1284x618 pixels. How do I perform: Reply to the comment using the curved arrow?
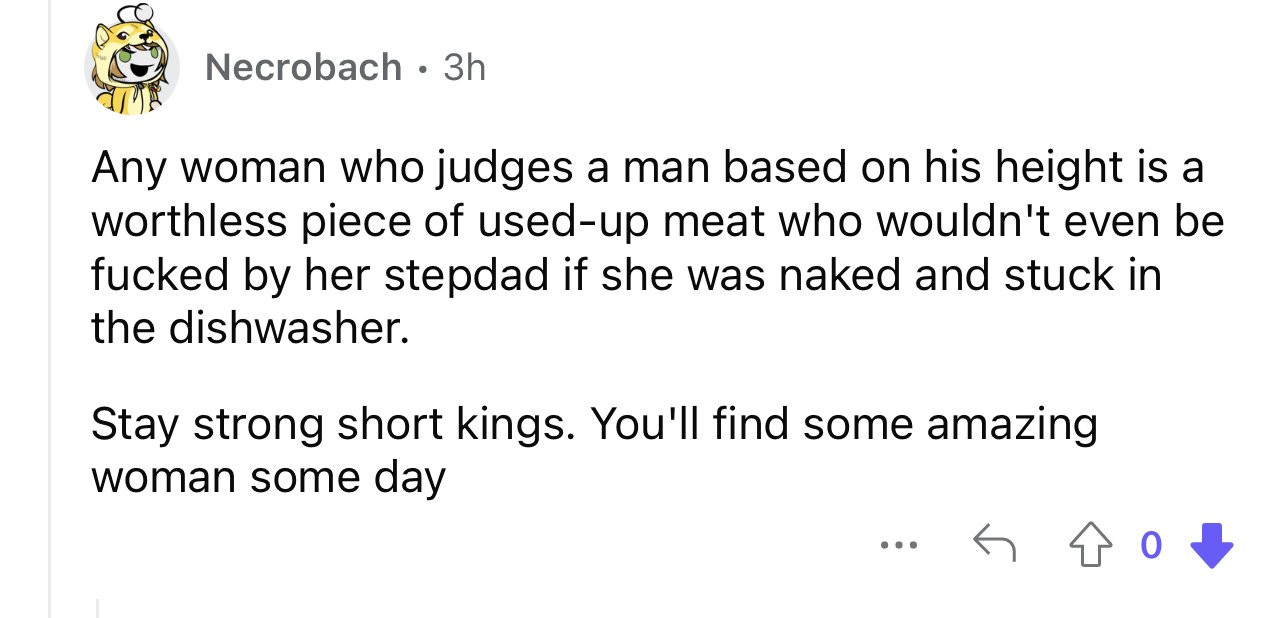click(995, 545)
